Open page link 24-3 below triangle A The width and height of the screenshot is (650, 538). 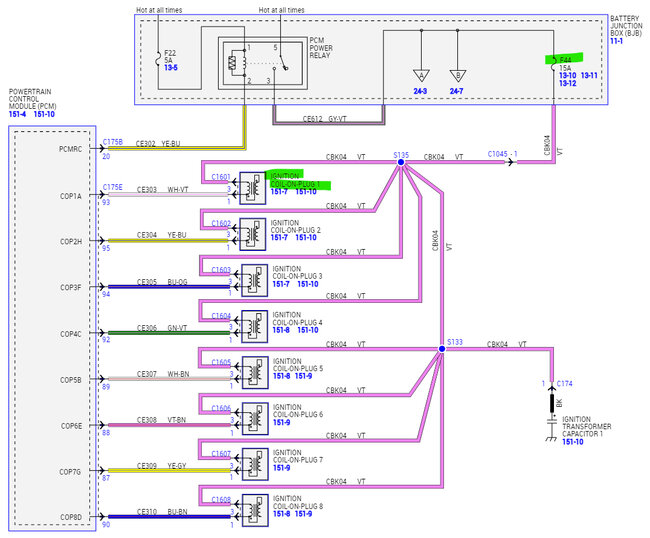coord(420,91)
